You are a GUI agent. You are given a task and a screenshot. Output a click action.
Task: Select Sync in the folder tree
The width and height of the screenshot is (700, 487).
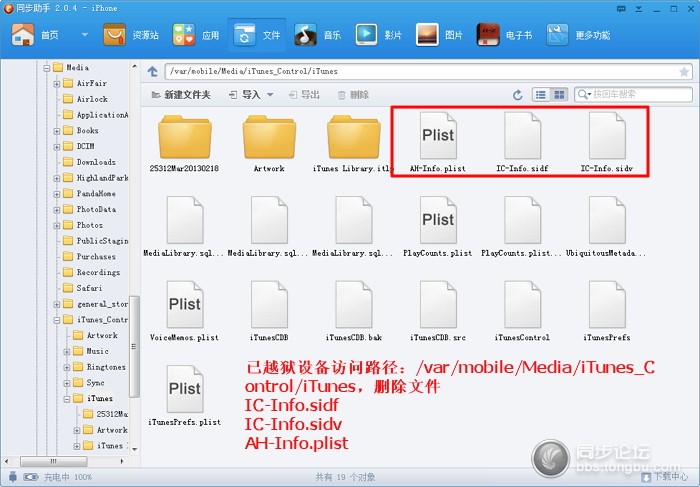(x=88, y=383)
